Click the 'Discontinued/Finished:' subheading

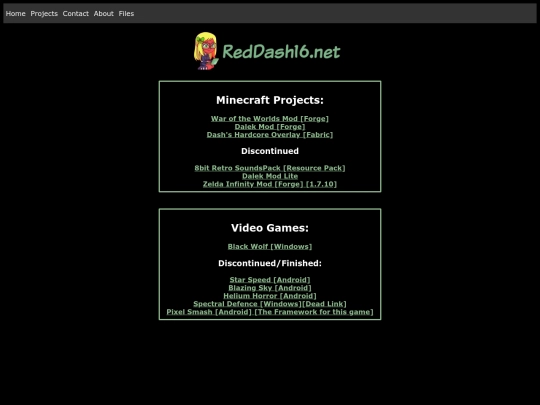[x=270, y=263]
